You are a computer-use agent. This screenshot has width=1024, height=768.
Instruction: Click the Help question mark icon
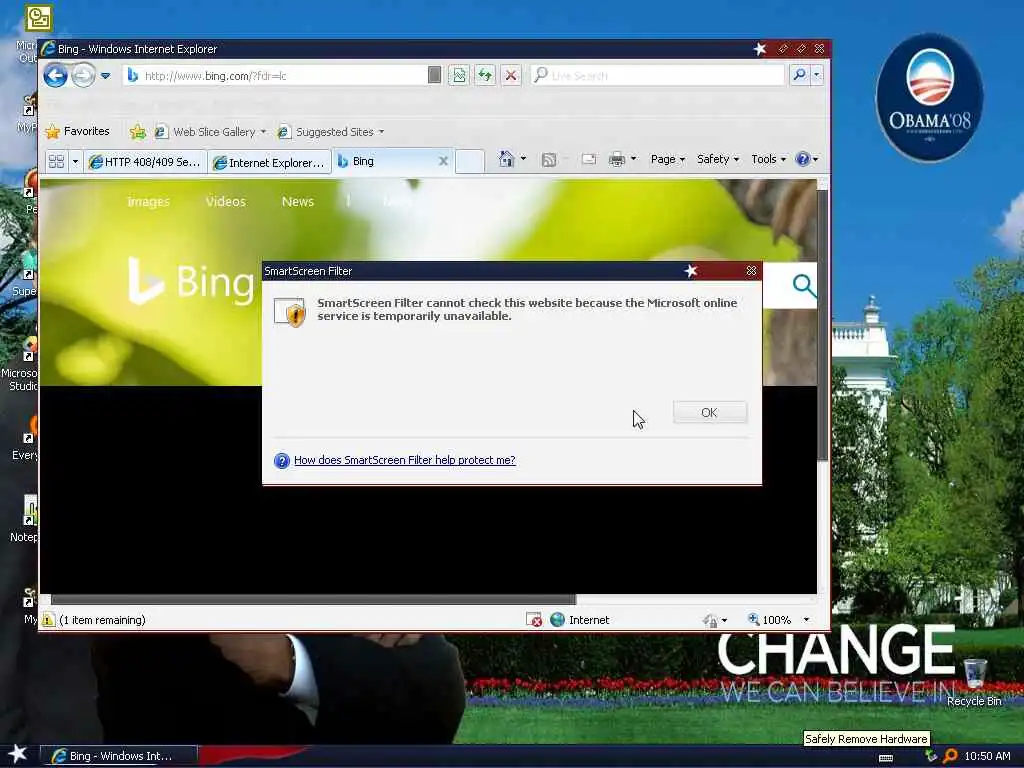[803, 159]
